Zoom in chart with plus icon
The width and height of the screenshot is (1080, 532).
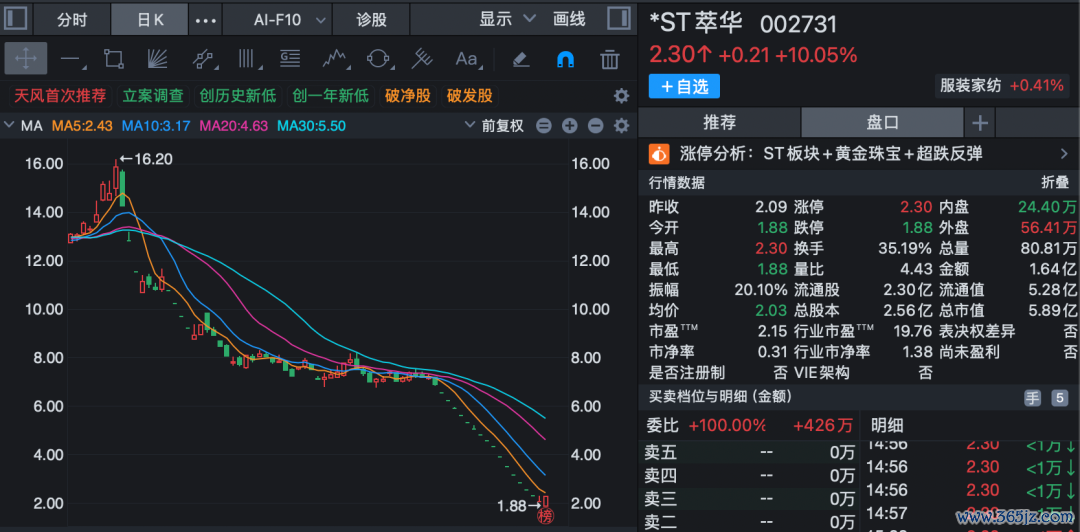click(x=569, y=126)
